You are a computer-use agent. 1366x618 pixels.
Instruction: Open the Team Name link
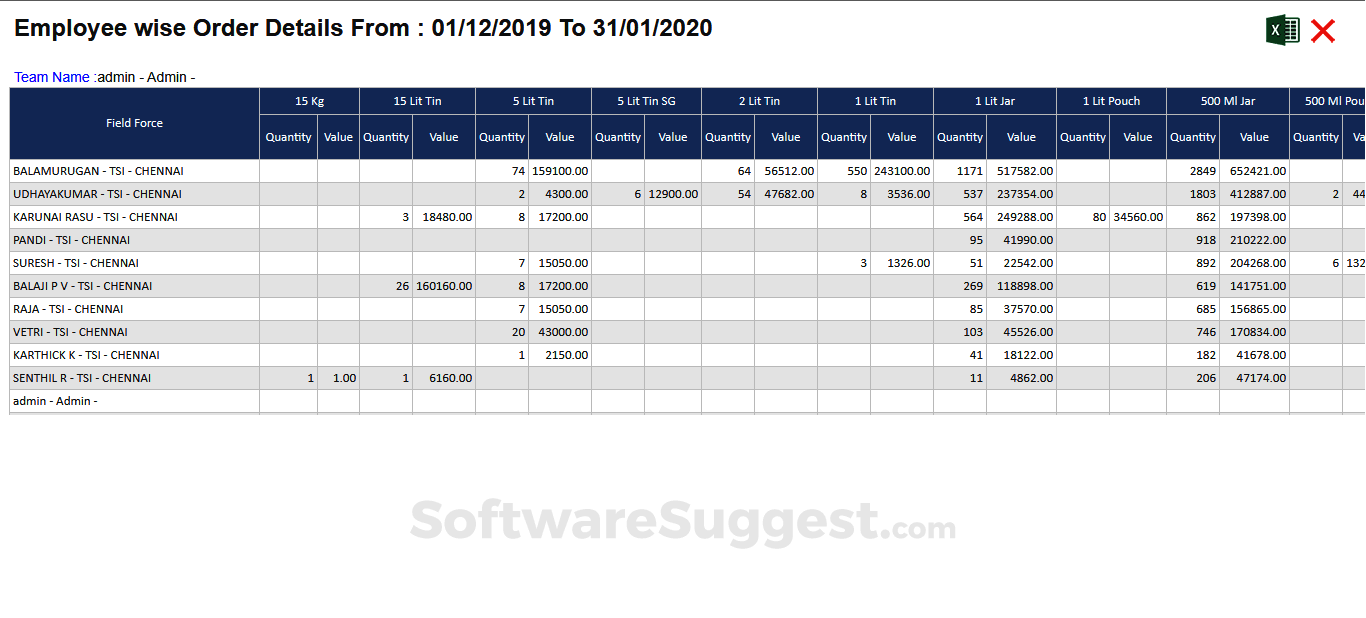(51, 76)
